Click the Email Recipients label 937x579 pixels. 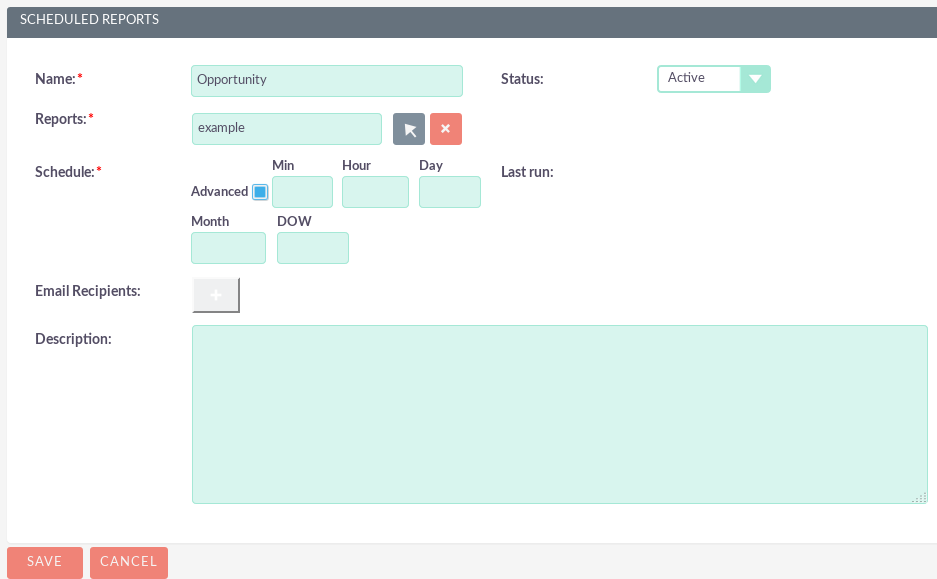coord(88,291)
